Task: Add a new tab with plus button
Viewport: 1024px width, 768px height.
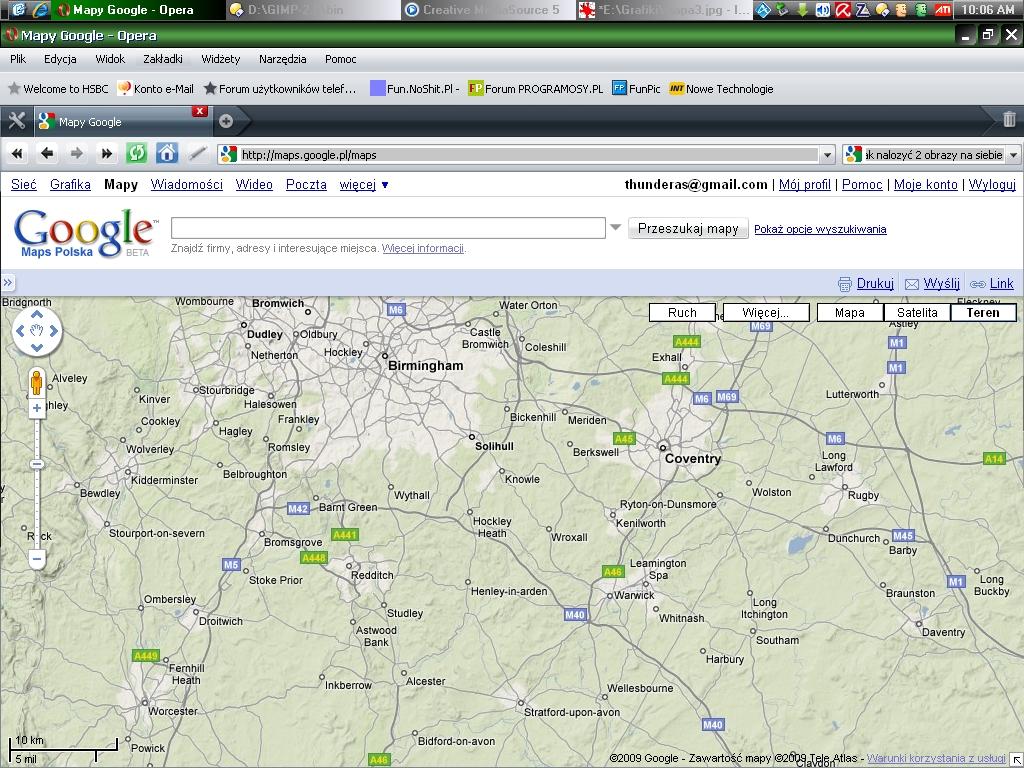Action: coord(226,121)
